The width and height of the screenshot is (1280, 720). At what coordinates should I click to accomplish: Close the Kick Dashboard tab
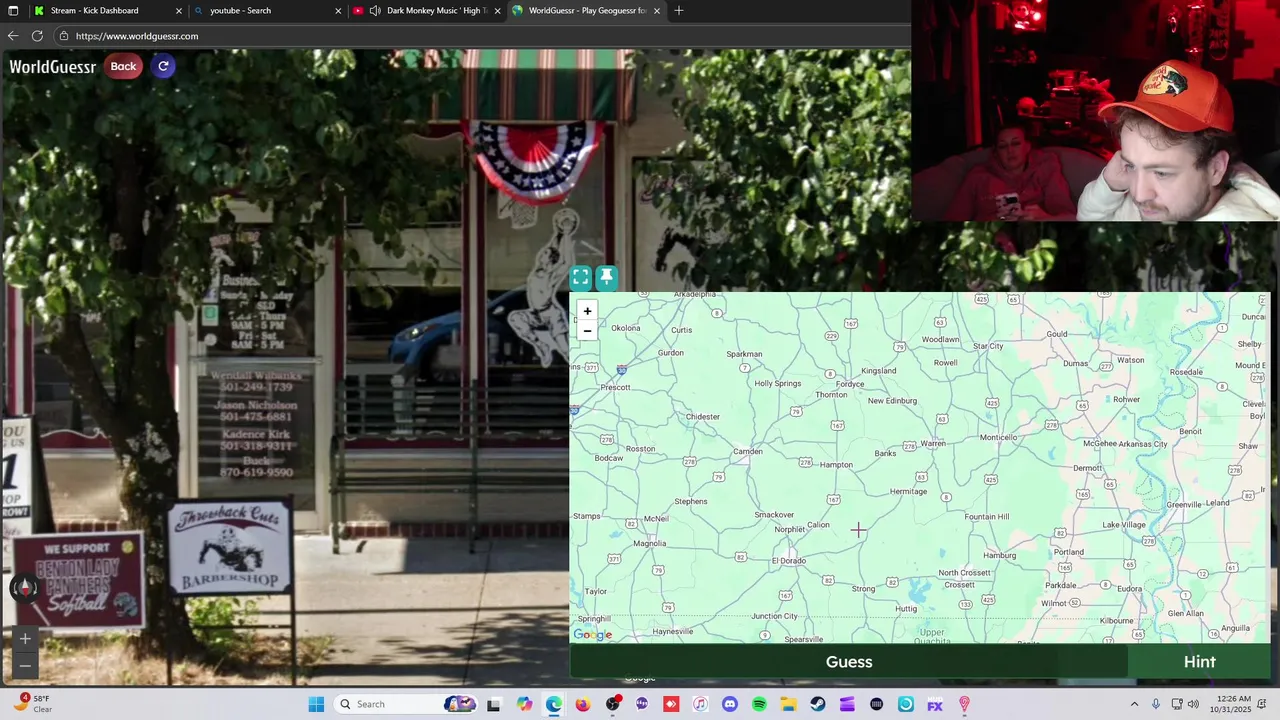pyautogui.click(x=179, y=11)
